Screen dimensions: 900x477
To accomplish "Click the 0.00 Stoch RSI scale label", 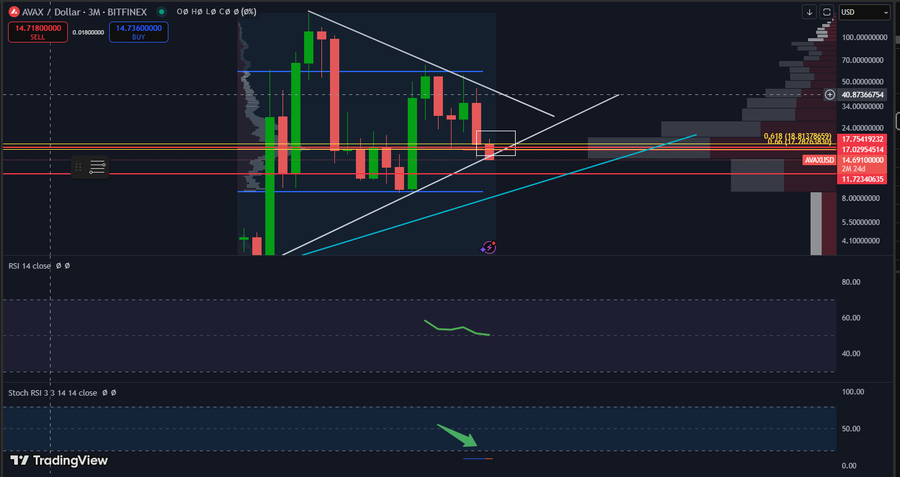I will [848, 466].
